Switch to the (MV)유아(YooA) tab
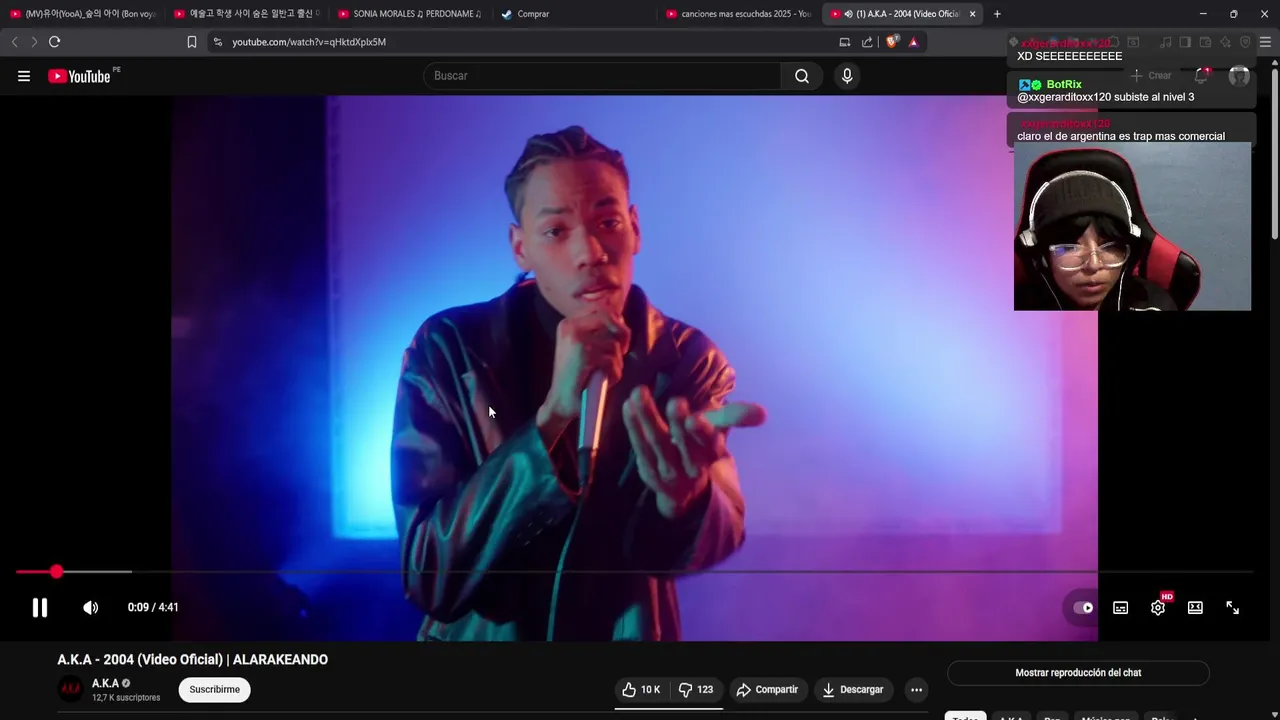1280x720 pixels. pyautogui.click(x=82, y=14)
